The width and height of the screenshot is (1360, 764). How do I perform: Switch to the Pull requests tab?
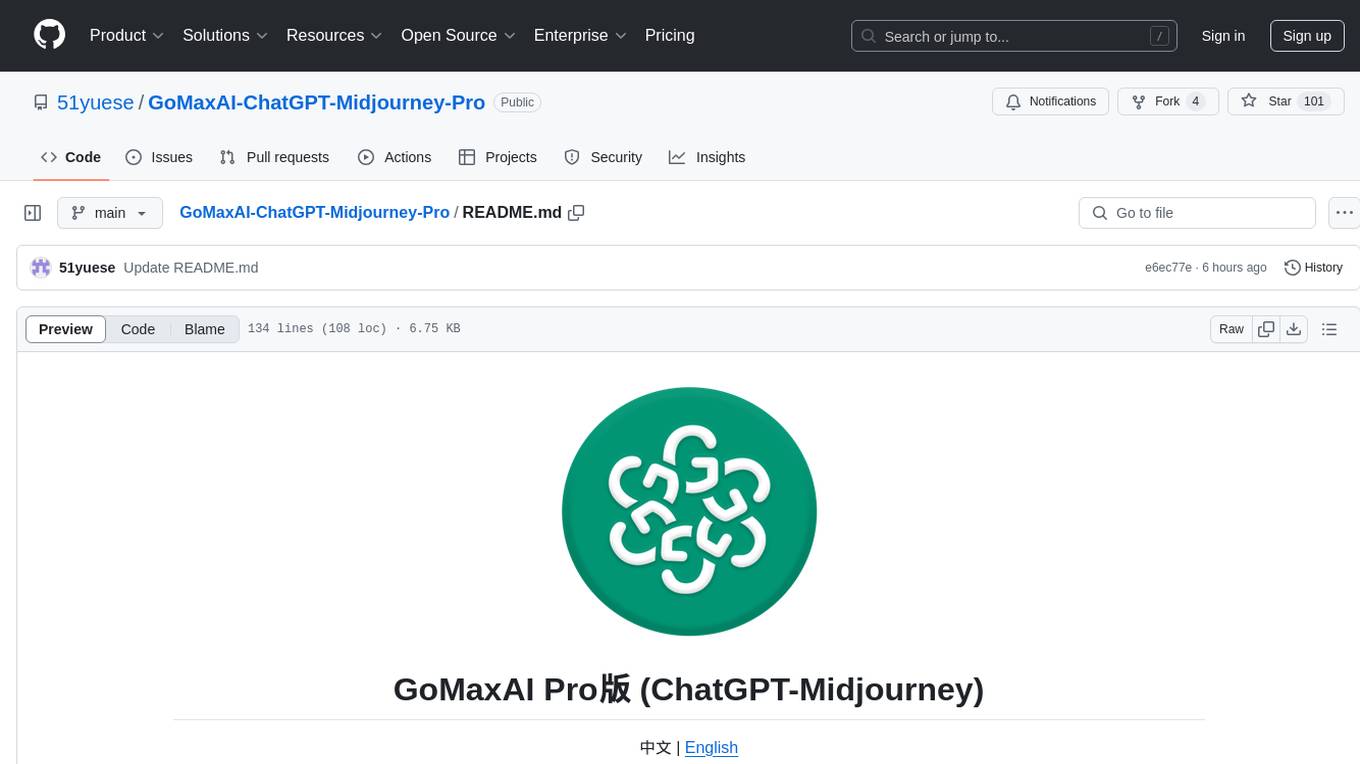tap(274, 157)
